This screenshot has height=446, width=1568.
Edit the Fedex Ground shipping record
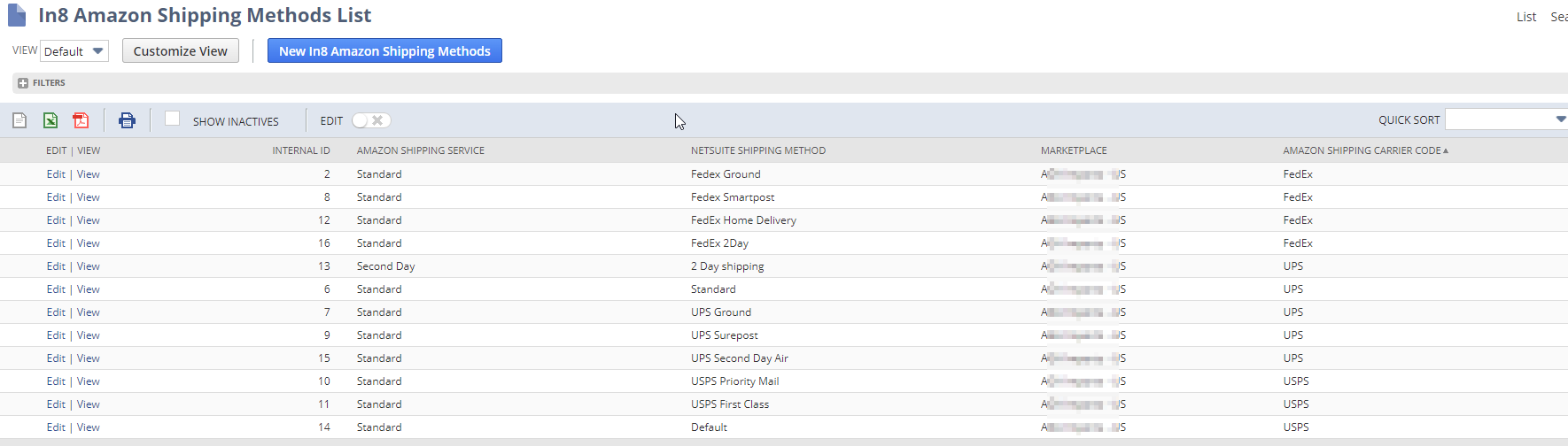[56, 174]
